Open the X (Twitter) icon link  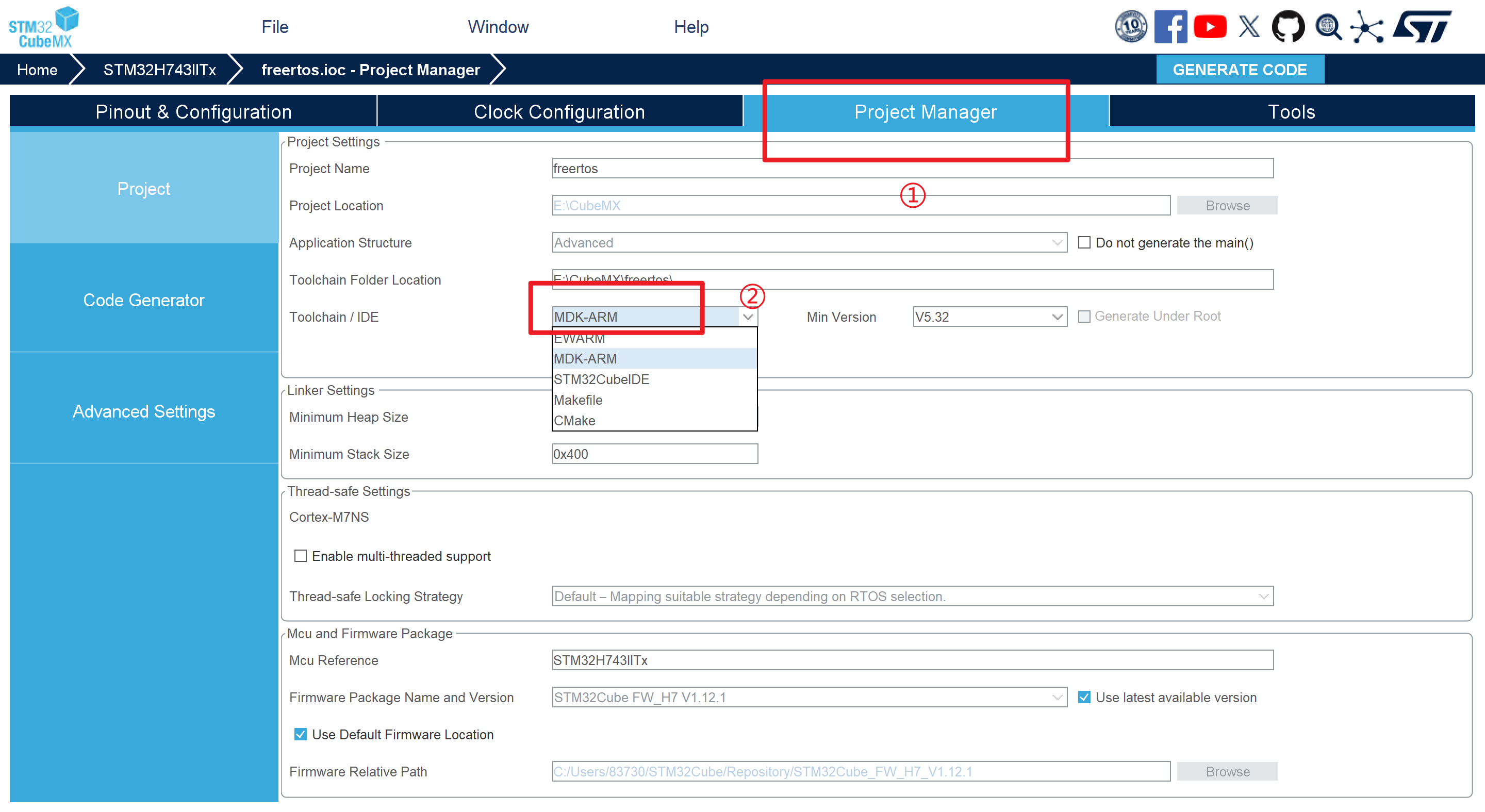coord(1249,26)
